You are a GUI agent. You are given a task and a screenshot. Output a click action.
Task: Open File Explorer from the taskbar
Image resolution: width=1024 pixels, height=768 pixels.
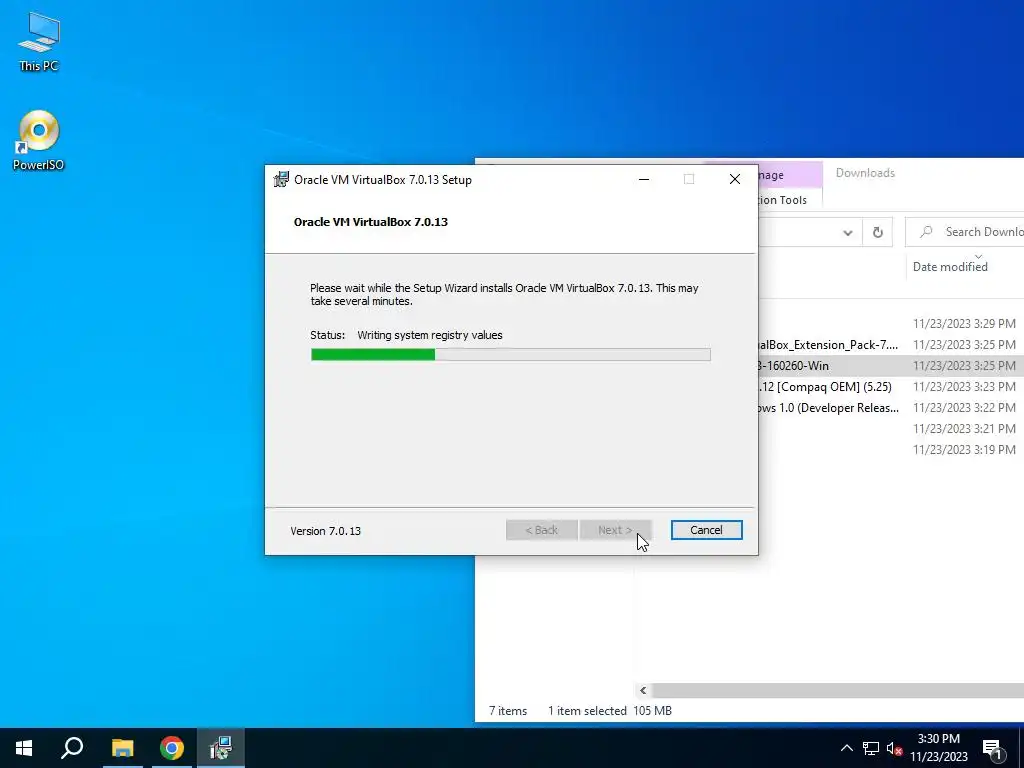[122, 748]
